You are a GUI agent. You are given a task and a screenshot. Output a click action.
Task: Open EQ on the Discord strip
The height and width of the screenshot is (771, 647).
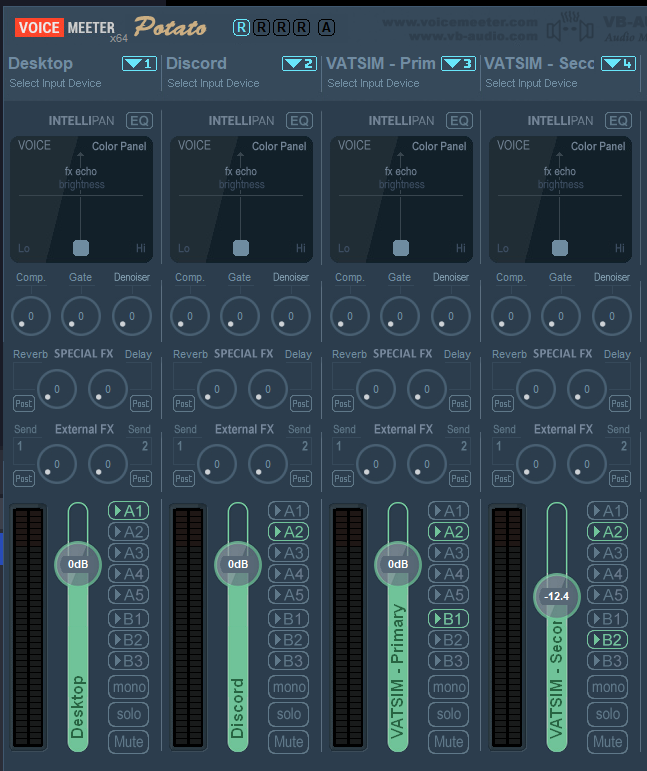(299, 121)
